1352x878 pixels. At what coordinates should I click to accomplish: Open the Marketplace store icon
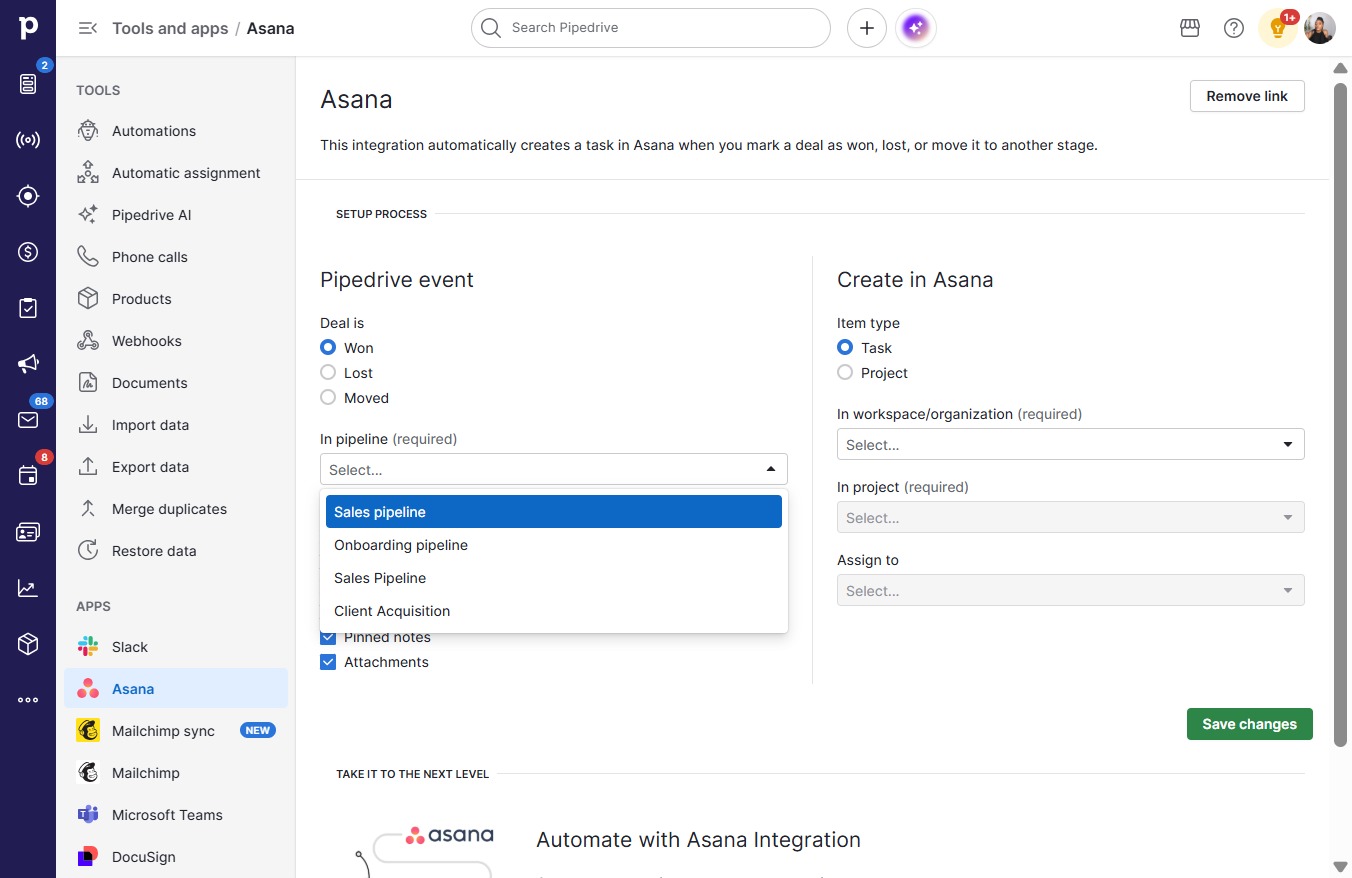click(1190, 28)
